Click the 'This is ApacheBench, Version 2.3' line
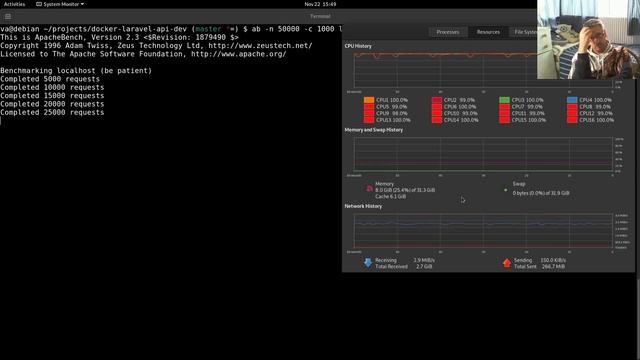The height and width of the screenshot is (360, 640). click(119, 37)
